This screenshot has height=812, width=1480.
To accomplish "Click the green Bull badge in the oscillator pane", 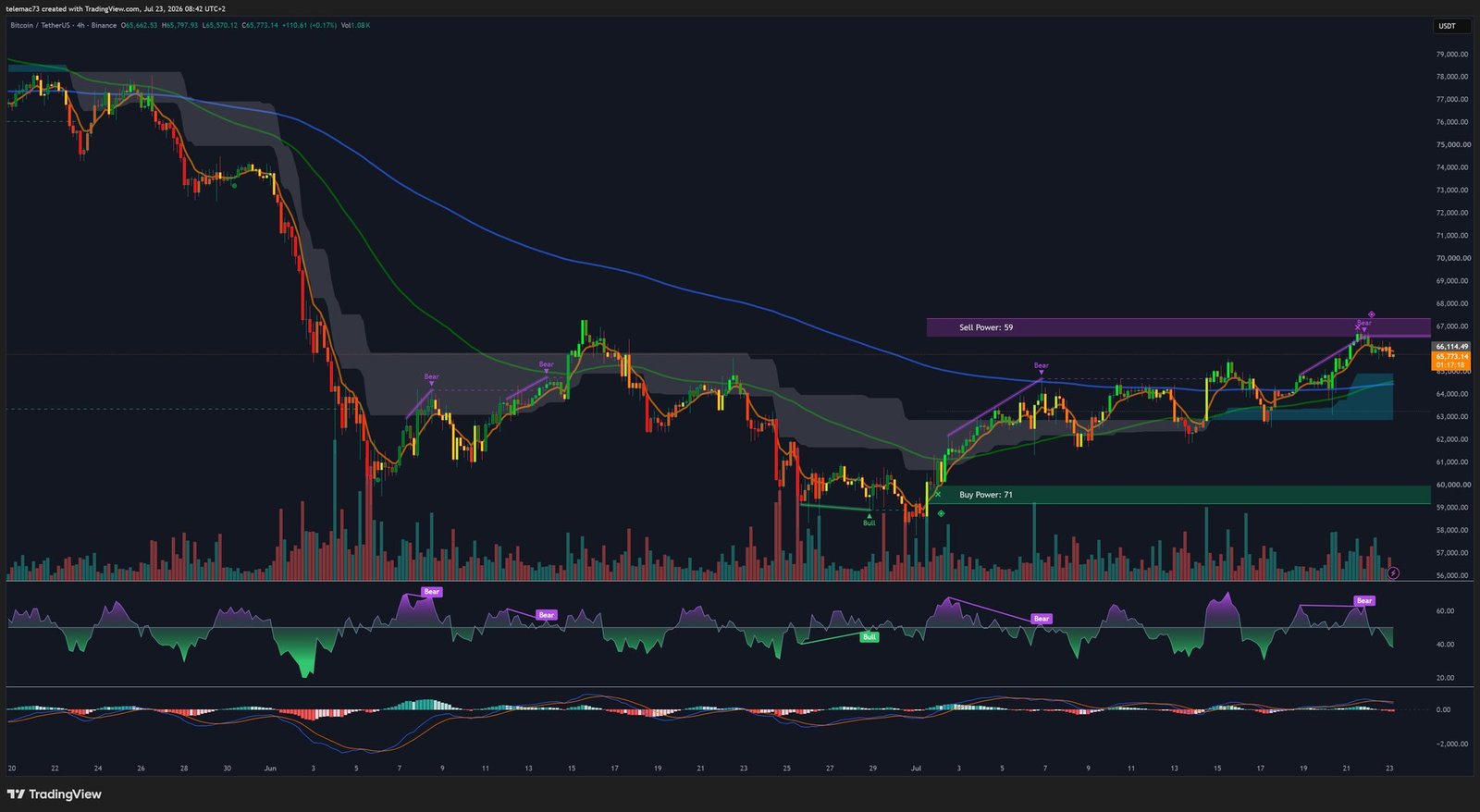I will tap(869, 637).
